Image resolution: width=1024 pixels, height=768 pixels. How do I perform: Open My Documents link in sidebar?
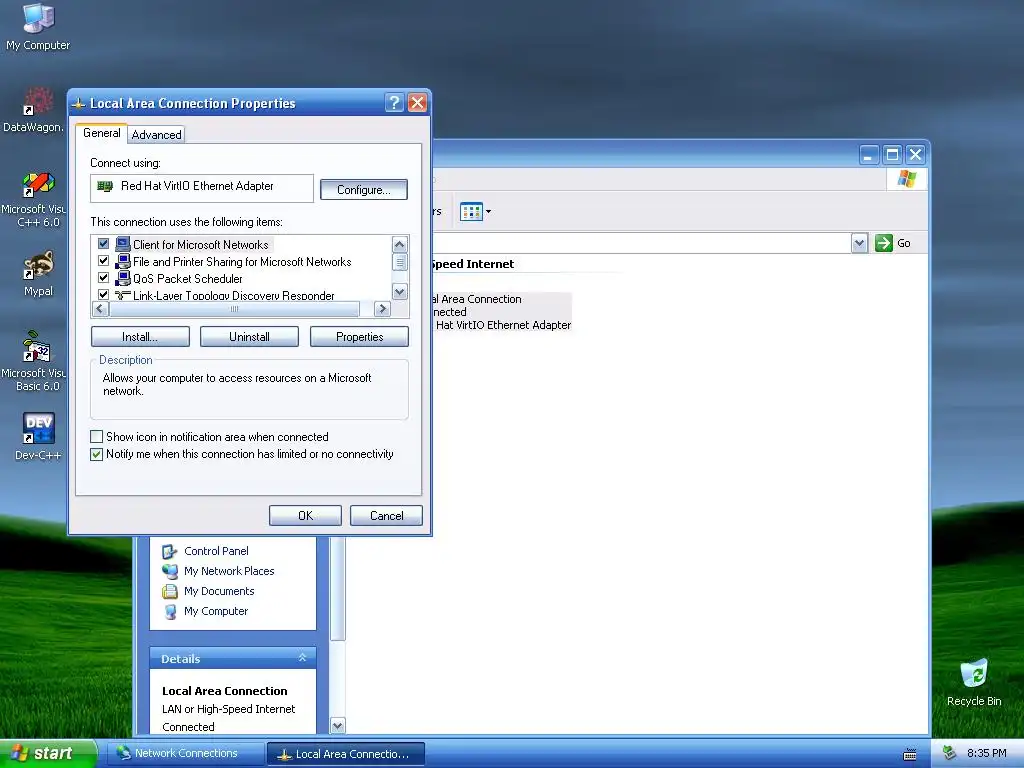[219, 592]
